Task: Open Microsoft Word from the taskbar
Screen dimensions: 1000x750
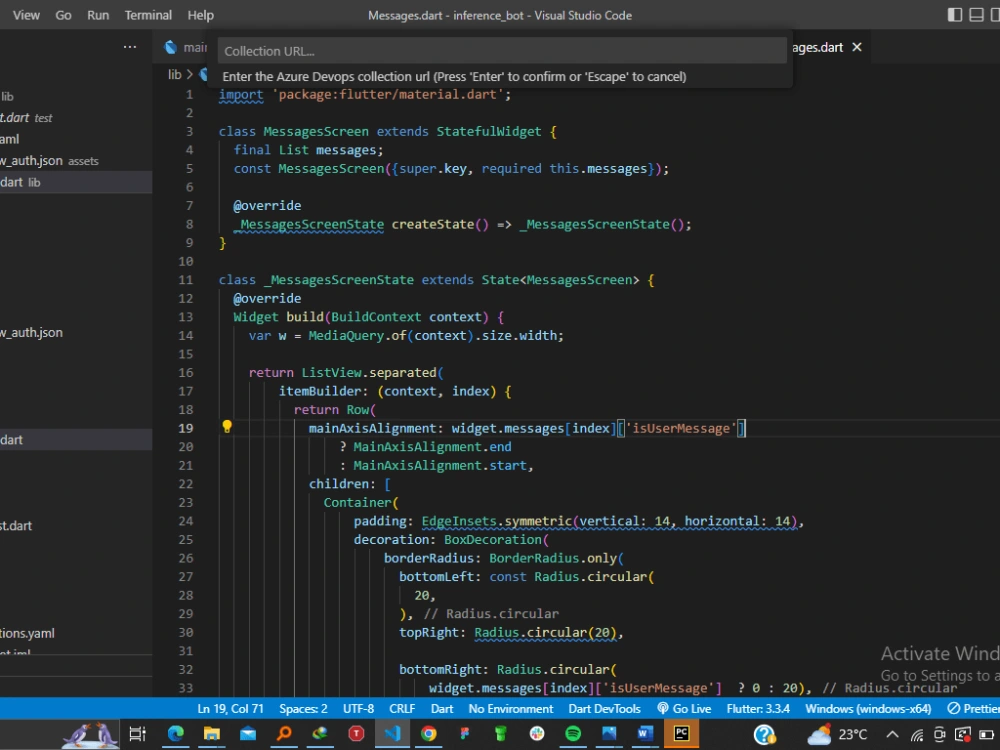Action: tap(645, 734)
